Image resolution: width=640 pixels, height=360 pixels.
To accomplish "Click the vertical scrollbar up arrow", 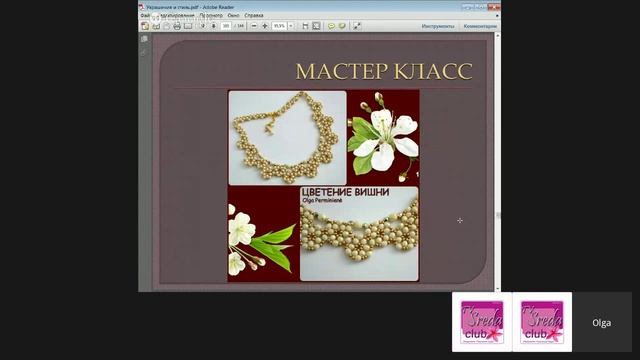I will (x=498, y=36).
